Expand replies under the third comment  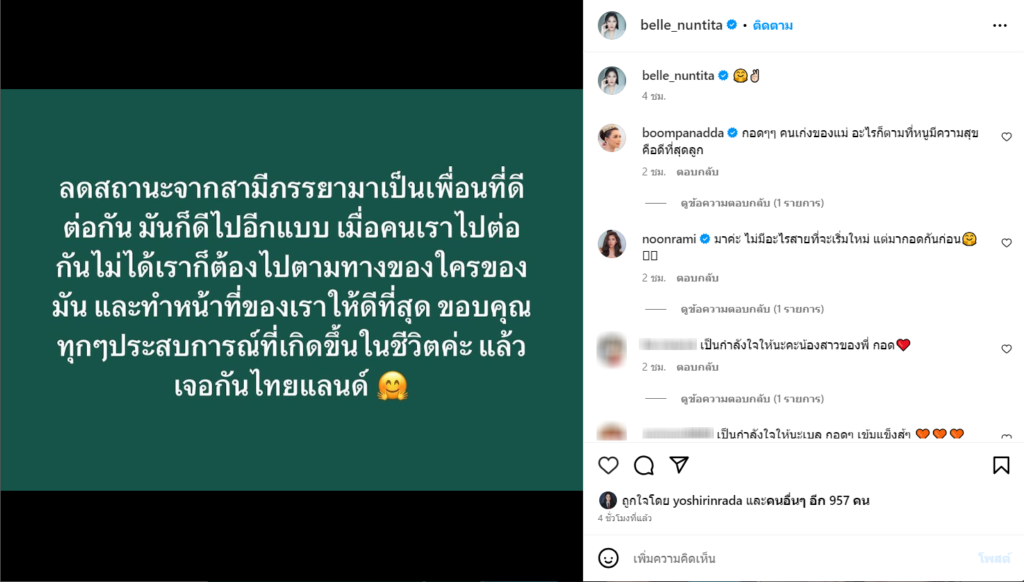coord(752,398)
